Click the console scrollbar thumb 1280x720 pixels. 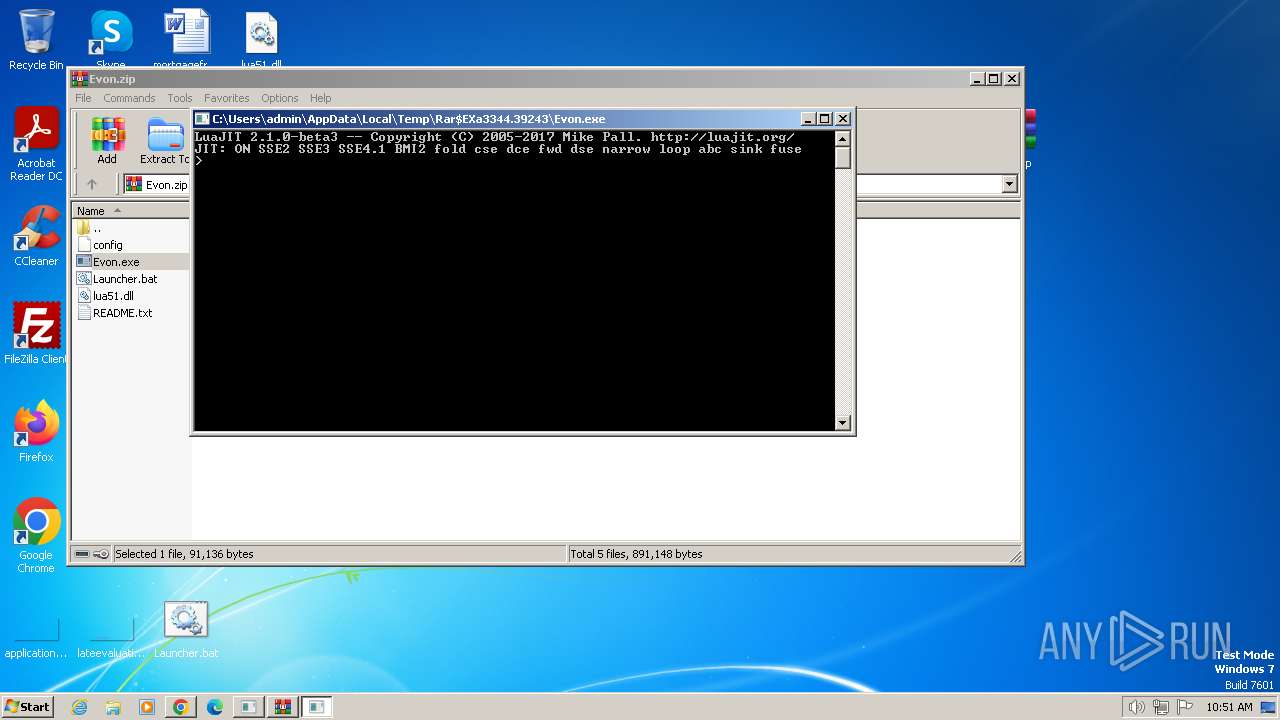pyautogui.click(x=842, y=158)
